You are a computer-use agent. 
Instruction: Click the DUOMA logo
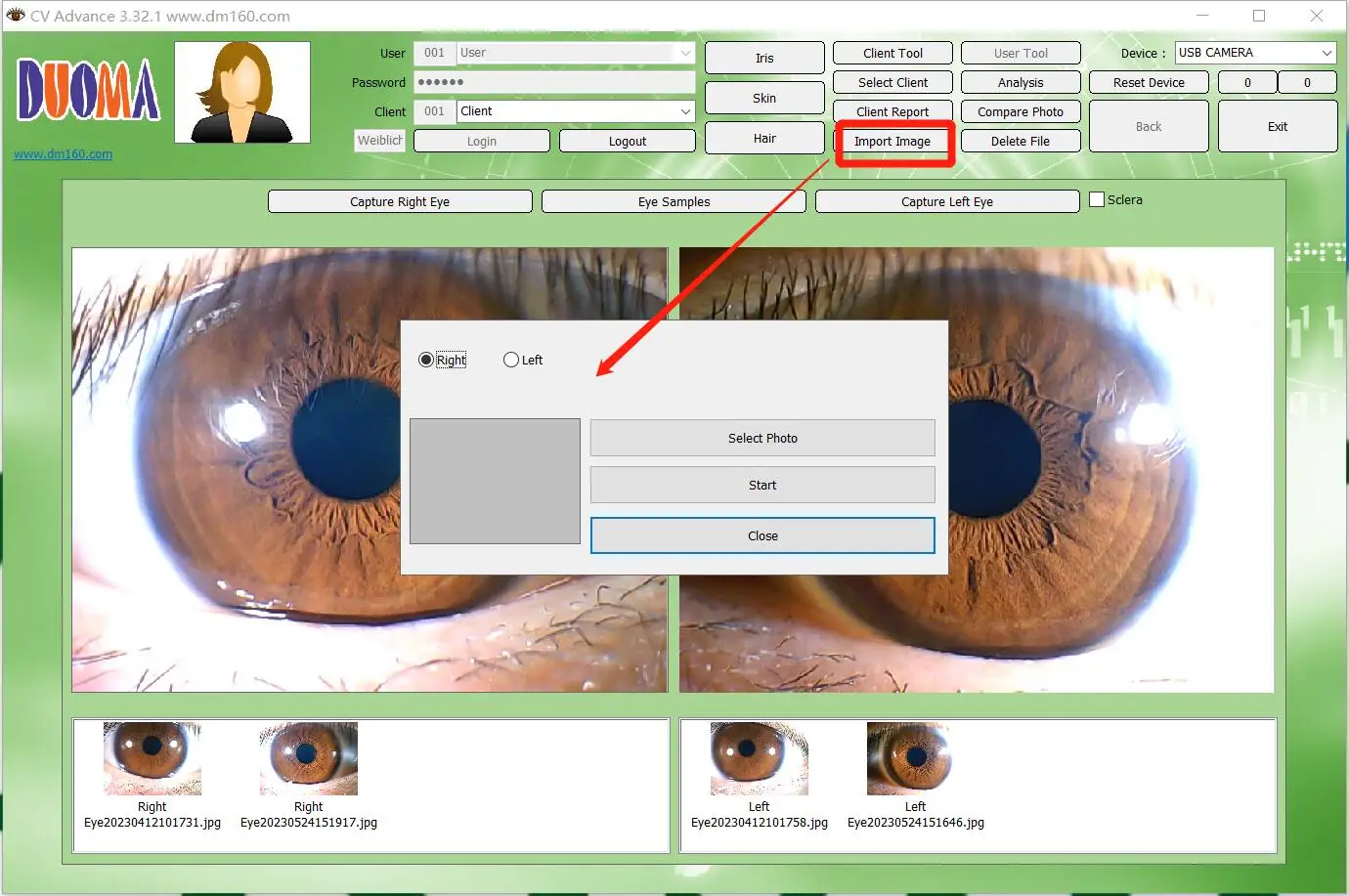click(x=88, y=91)
